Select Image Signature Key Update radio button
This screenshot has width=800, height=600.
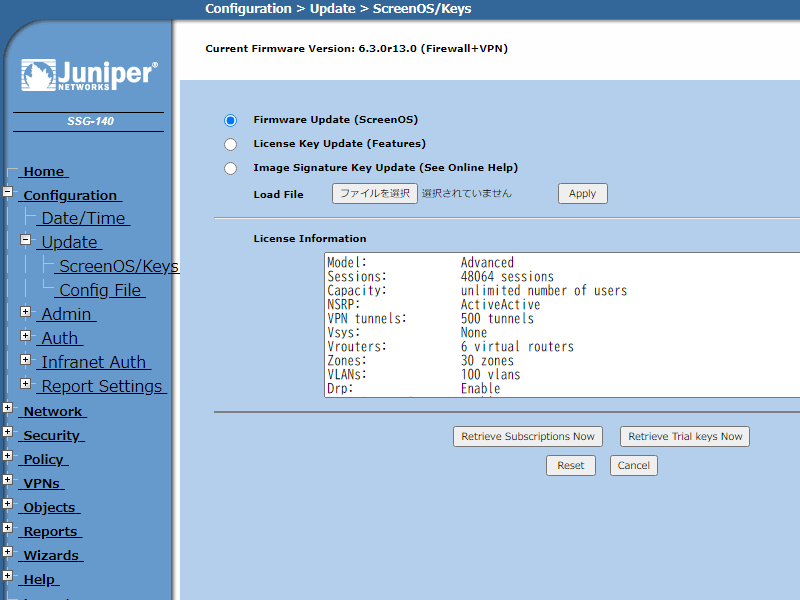click(231, 168)
